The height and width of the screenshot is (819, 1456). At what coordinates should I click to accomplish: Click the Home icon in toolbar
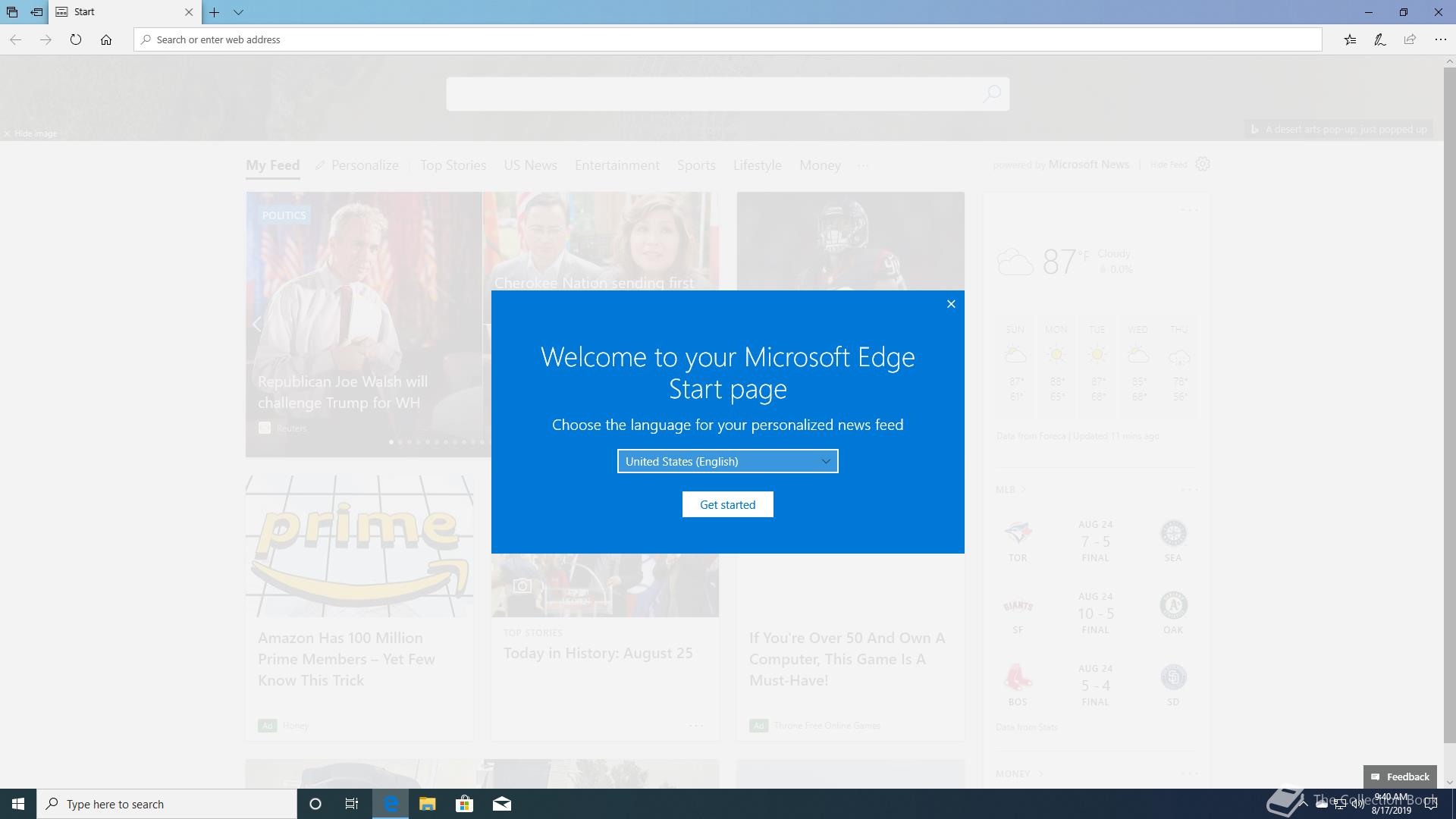click(x=106, y=39)
